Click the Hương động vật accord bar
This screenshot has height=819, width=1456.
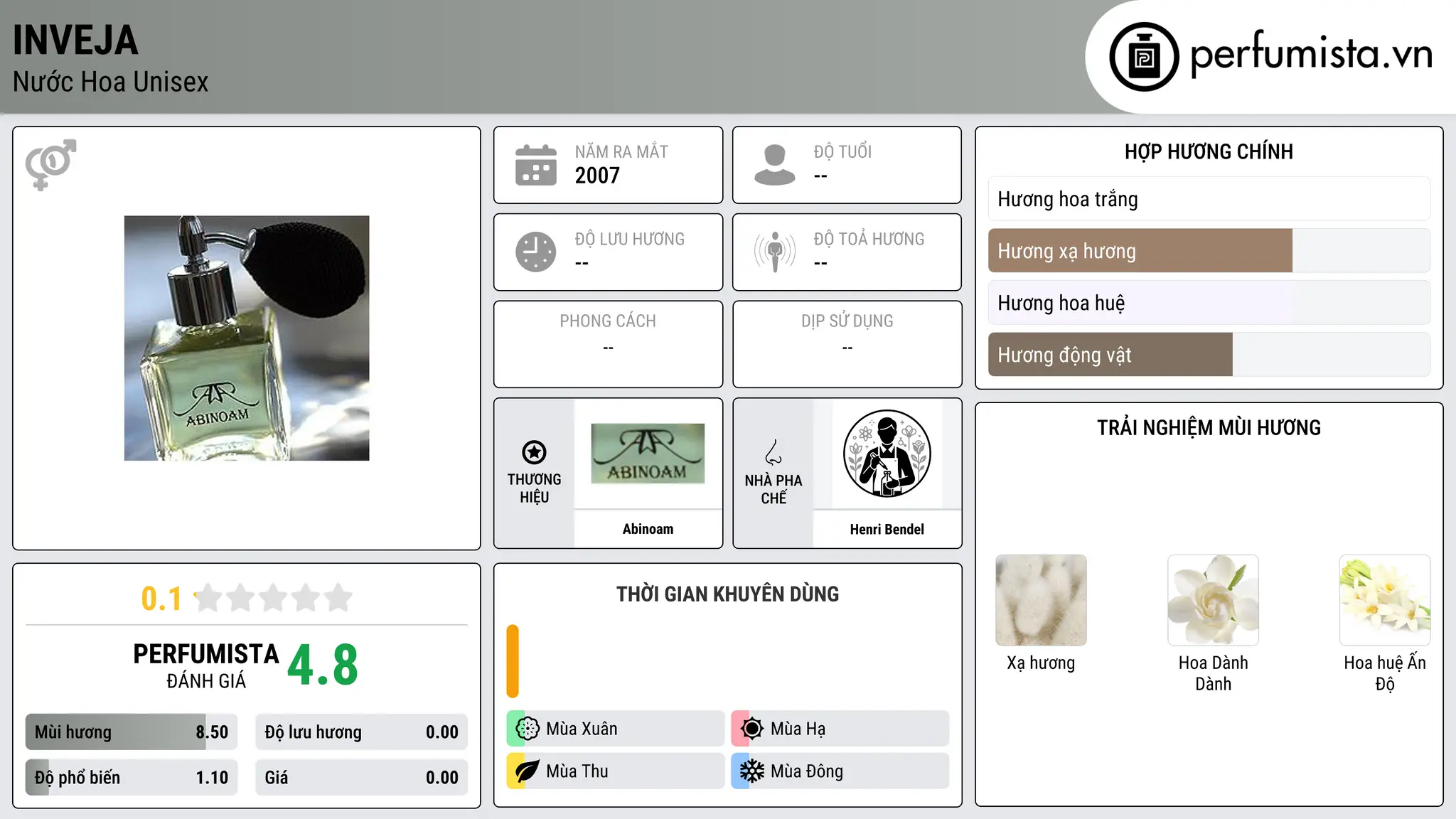[x=1209, y=355]
